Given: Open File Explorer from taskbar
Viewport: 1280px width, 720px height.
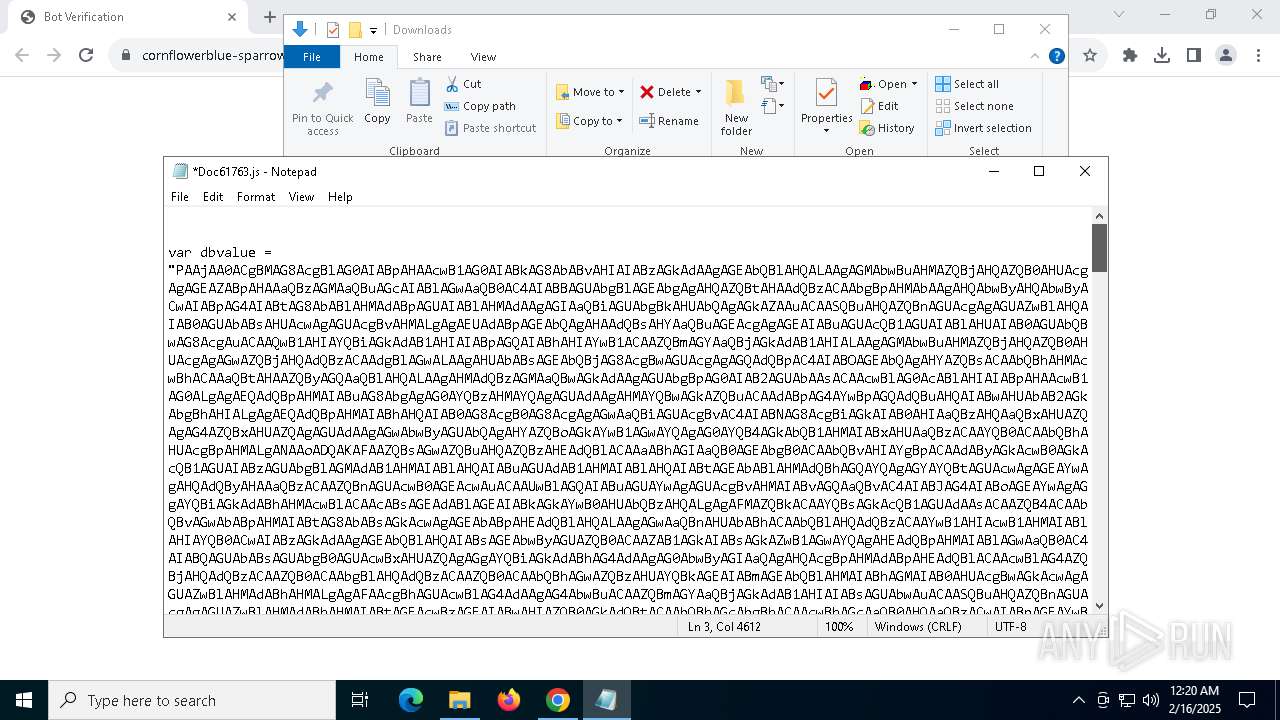Looking at the screenshot, I should 459,700.
